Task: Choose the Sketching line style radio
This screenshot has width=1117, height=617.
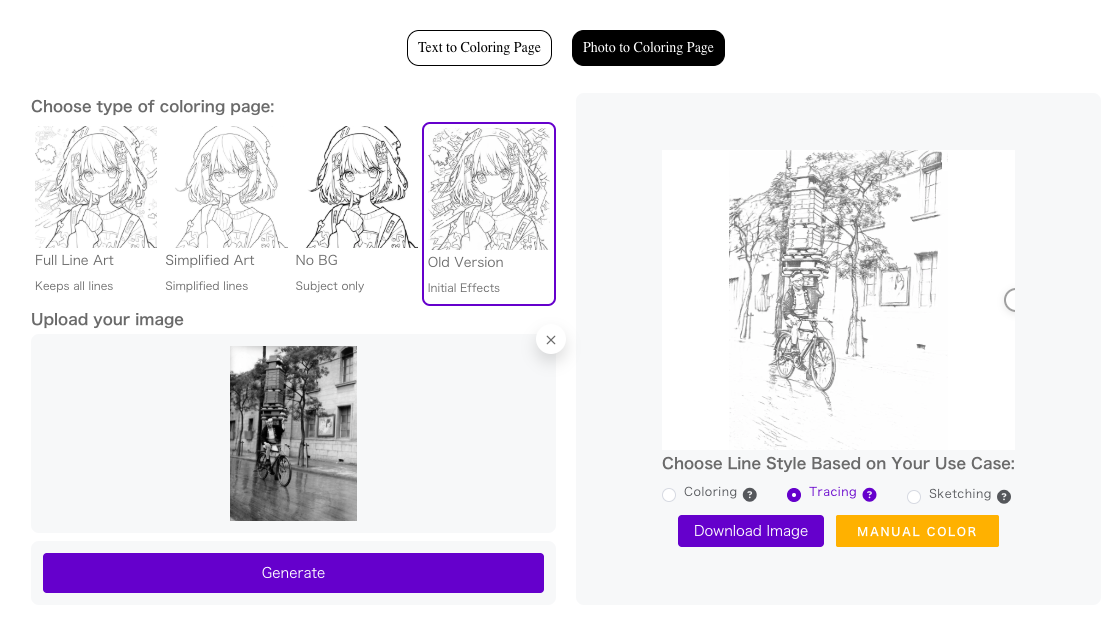Action: point(914,496)
